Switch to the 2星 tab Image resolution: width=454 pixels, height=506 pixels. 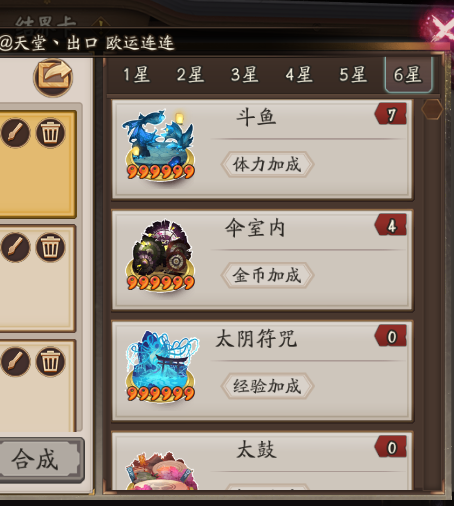190,75
